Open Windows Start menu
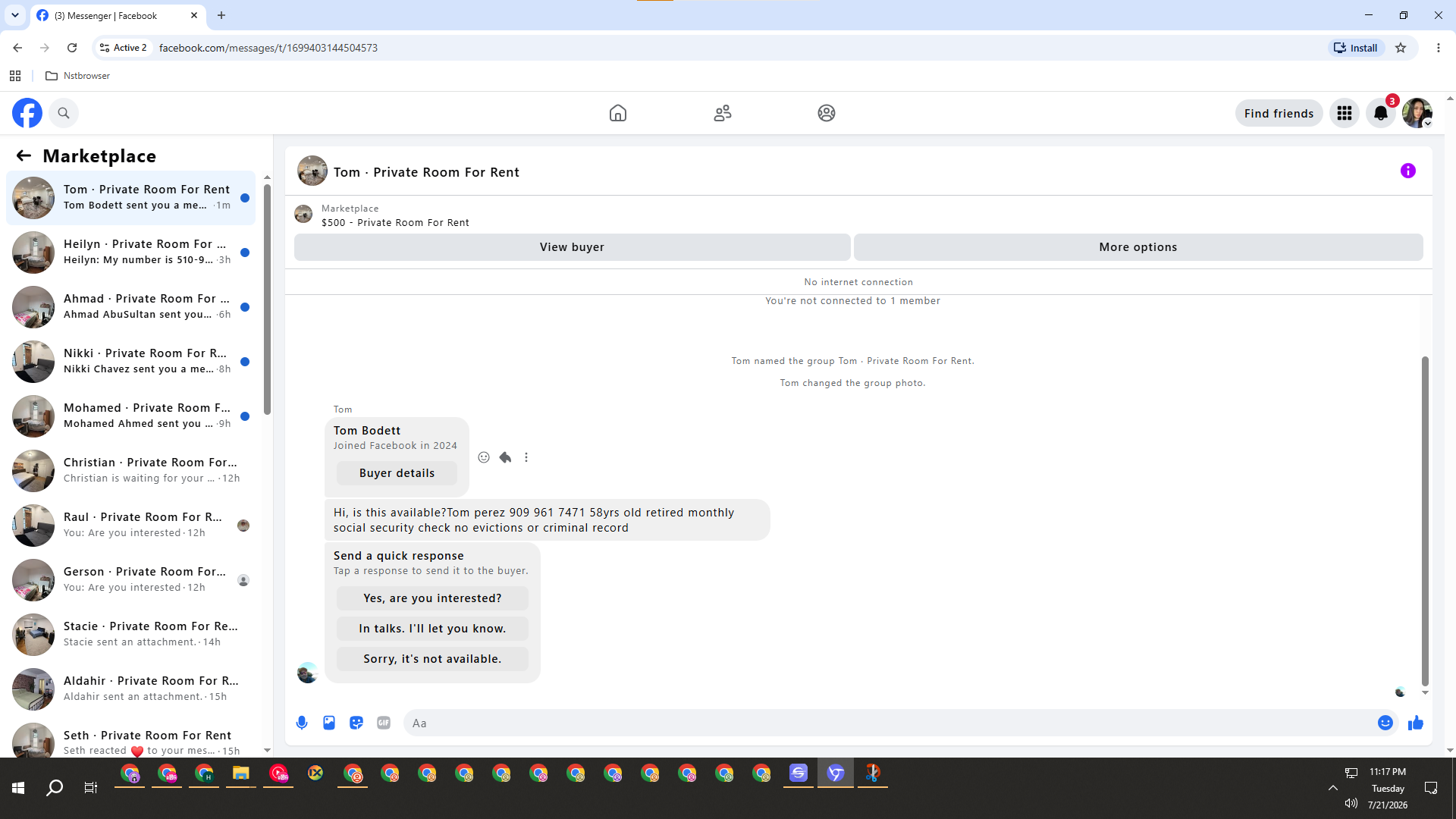The image size is (1456, 819). [x=18, y=788]
